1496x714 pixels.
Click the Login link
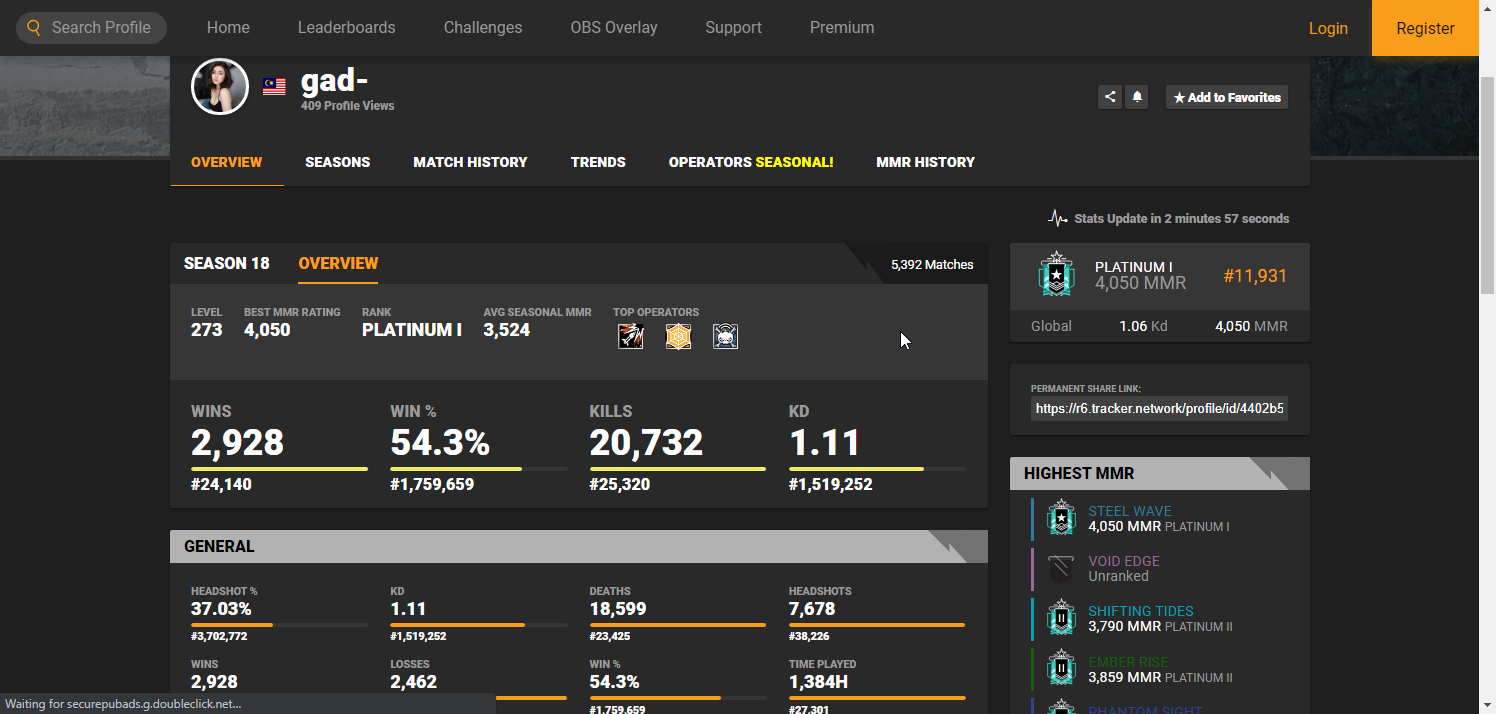click(x=1328, y=28)
